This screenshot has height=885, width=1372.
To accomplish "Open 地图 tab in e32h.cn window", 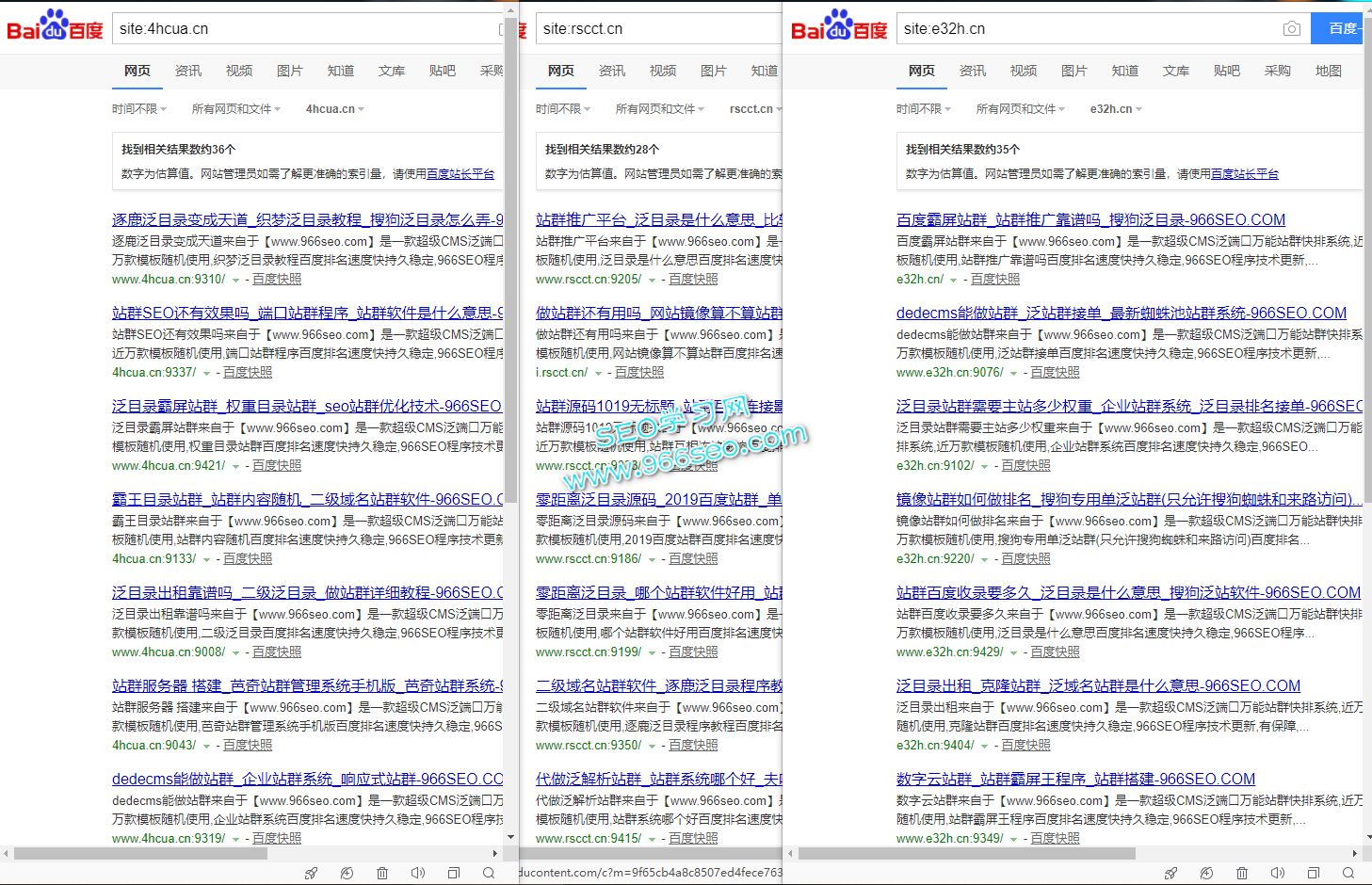I will 1329,71.
